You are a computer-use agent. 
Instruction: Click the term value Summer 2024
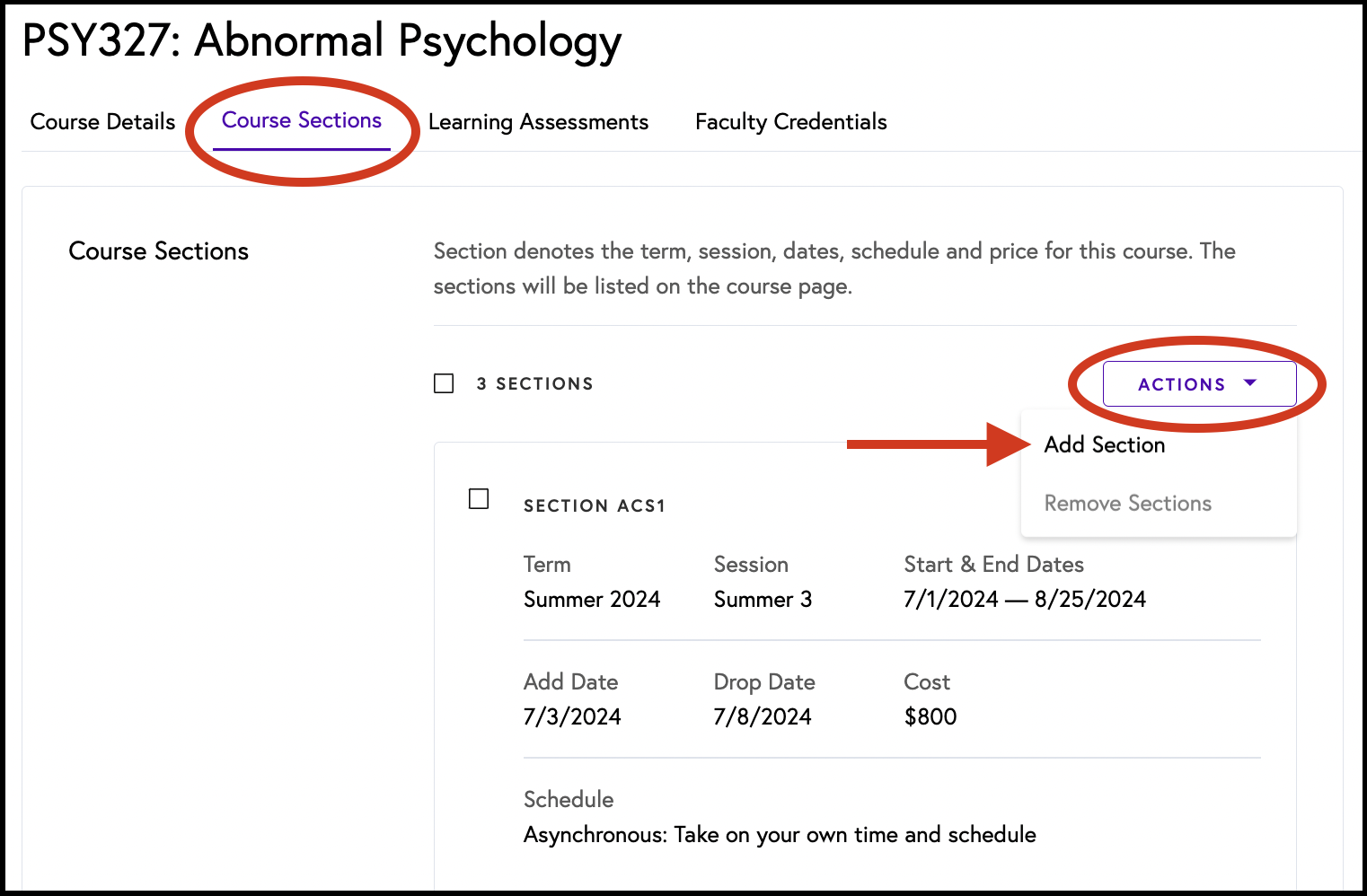point(592,599)
